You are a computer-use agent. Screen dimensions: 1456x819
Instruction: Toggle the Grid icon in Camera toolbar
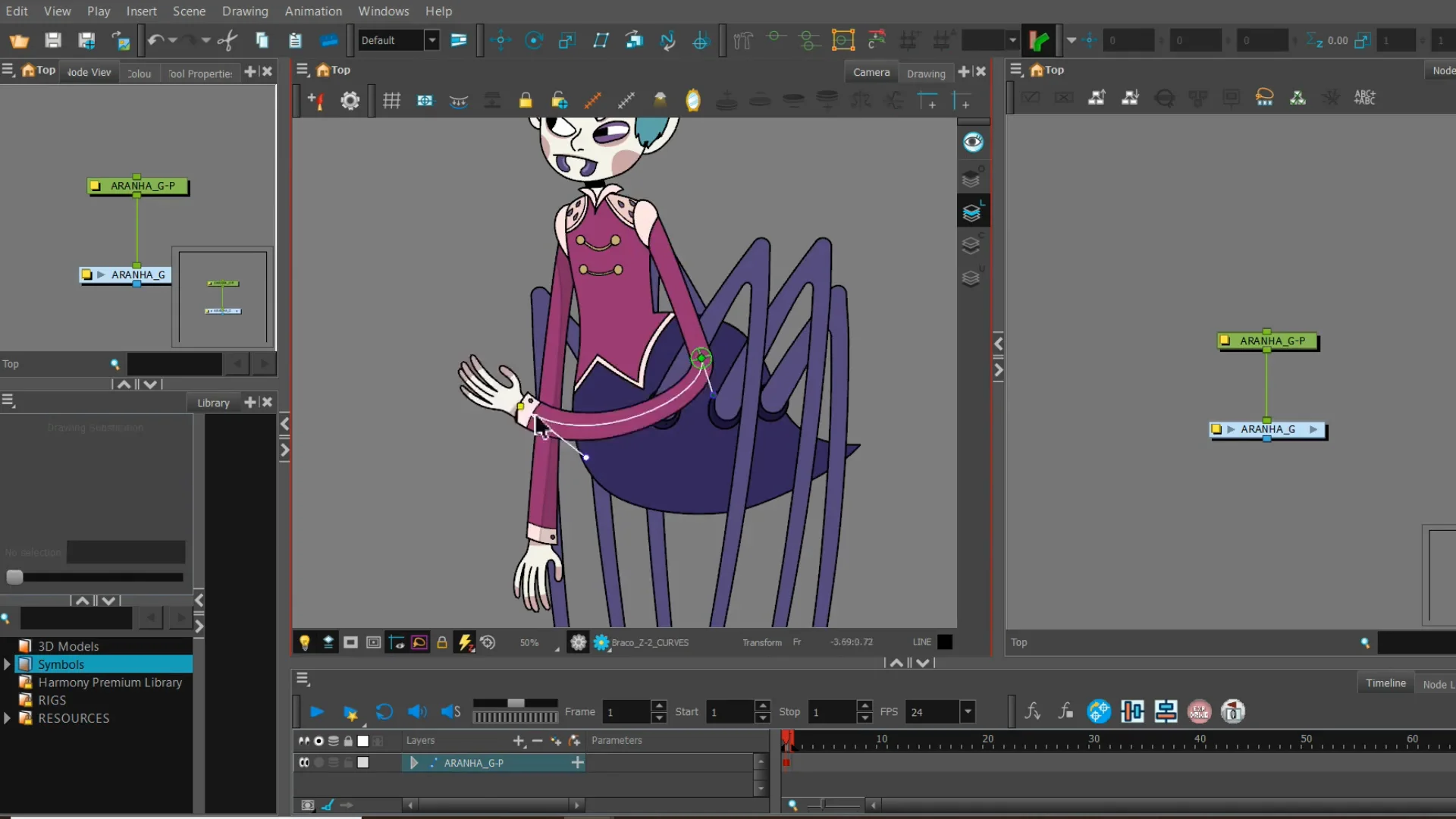click(392, 100)
